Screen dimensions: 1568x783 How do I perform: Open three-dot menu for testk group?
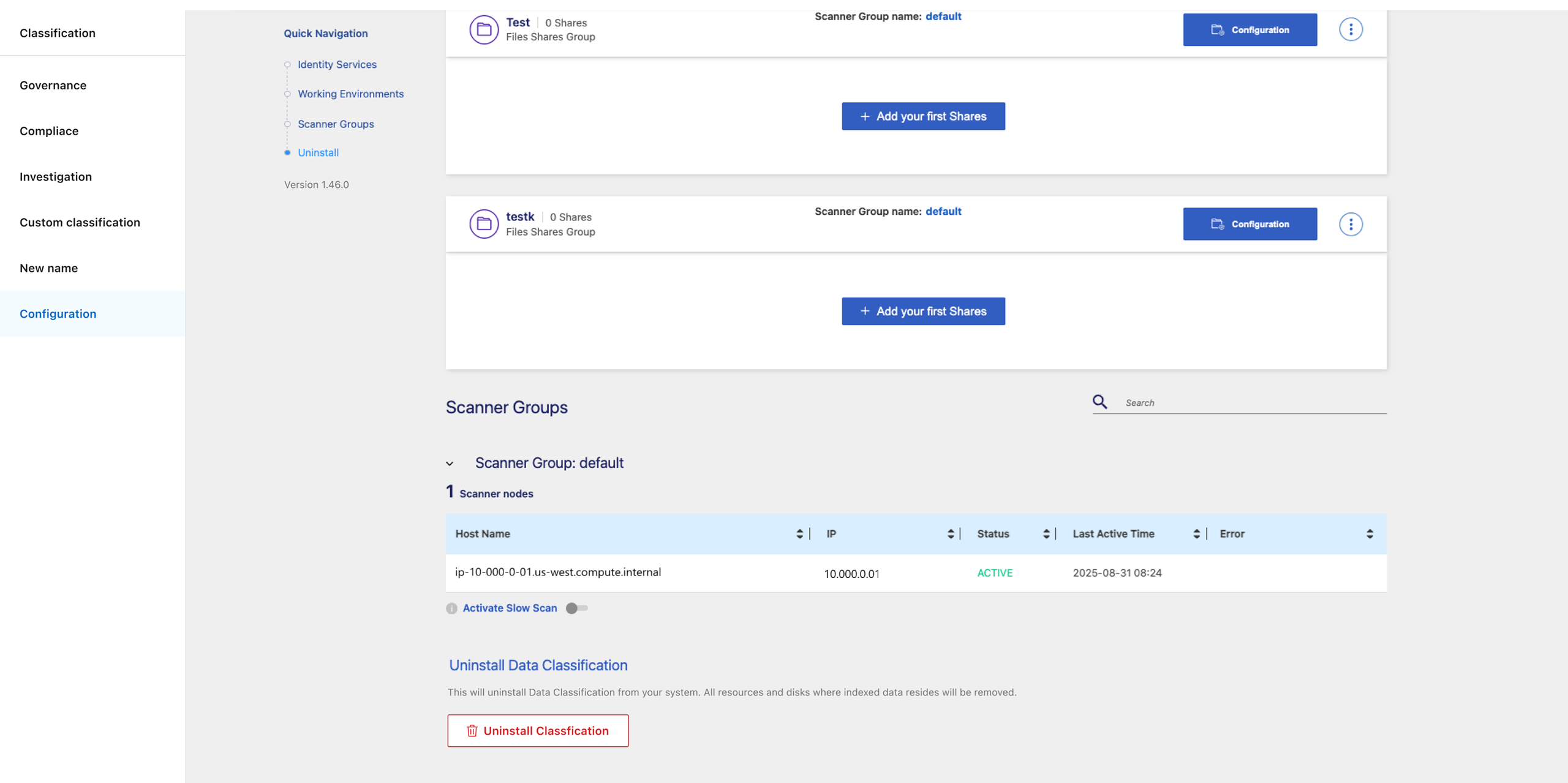point(1351,224)
